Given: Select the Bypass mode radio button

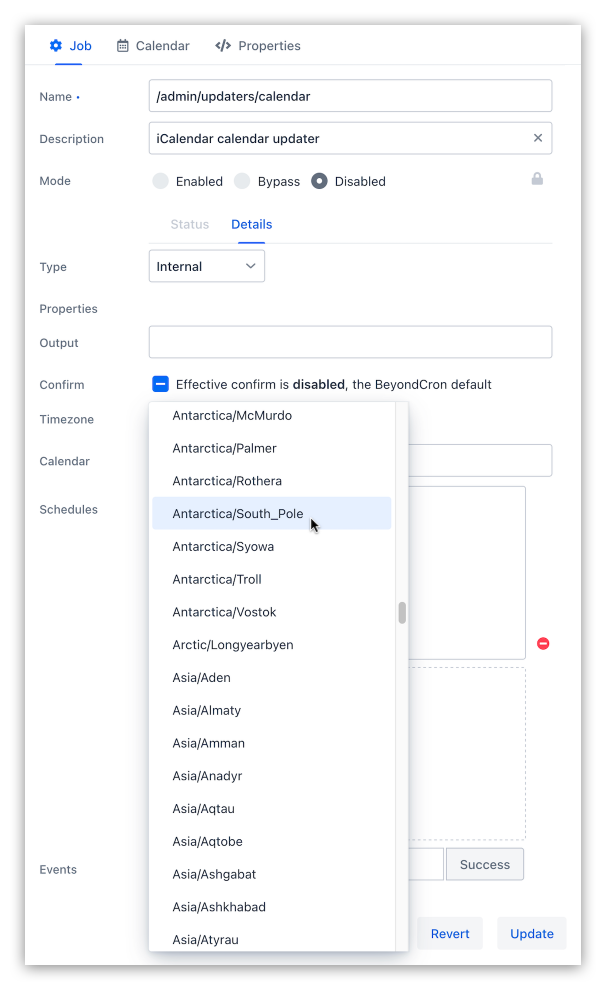Looking at the screenshot, I should tap(242, 181).
